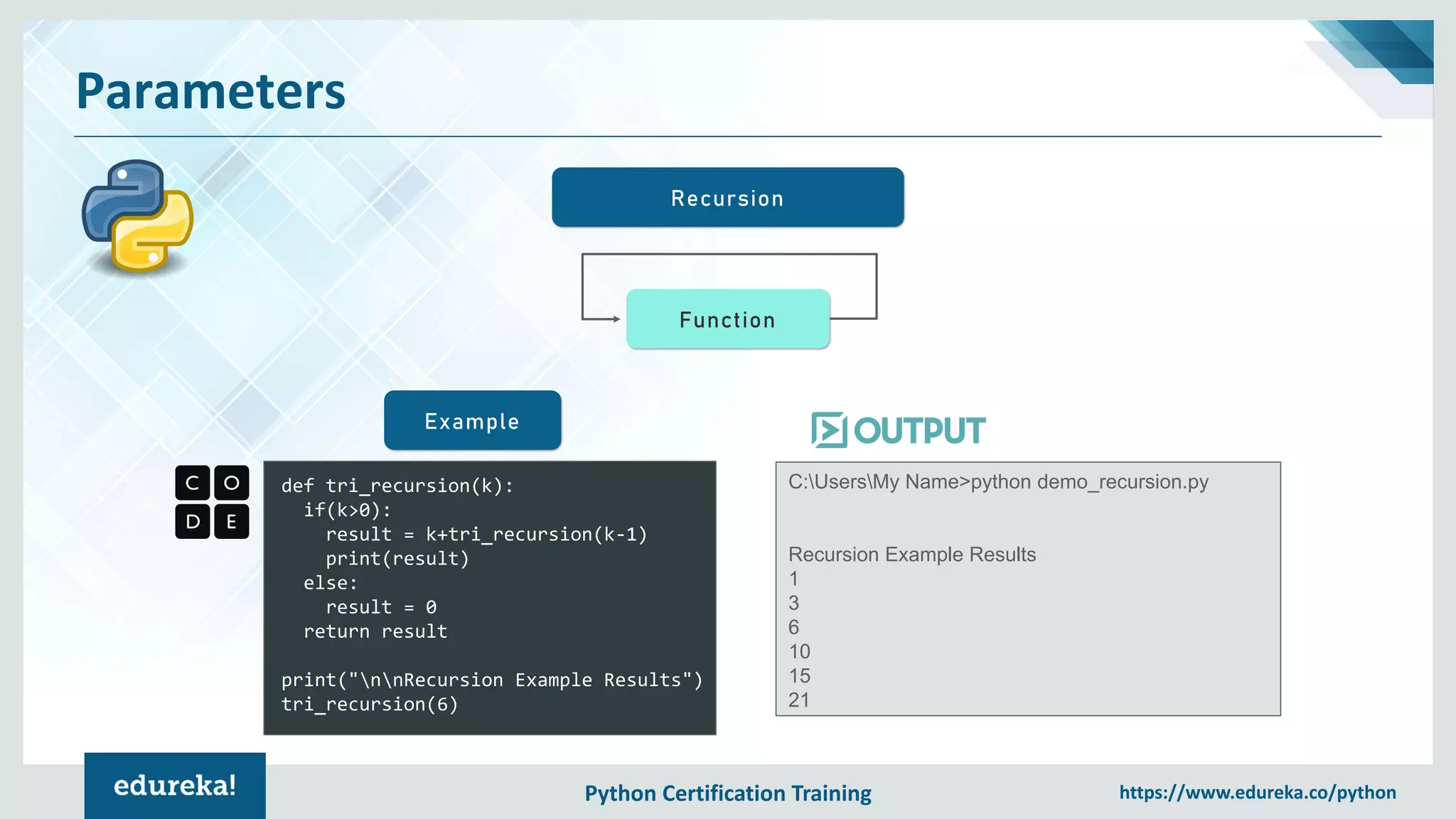Click 'Recursion Example Results' output heading
Viewport: 1456px width, 819px height.
tap(912, 555)
